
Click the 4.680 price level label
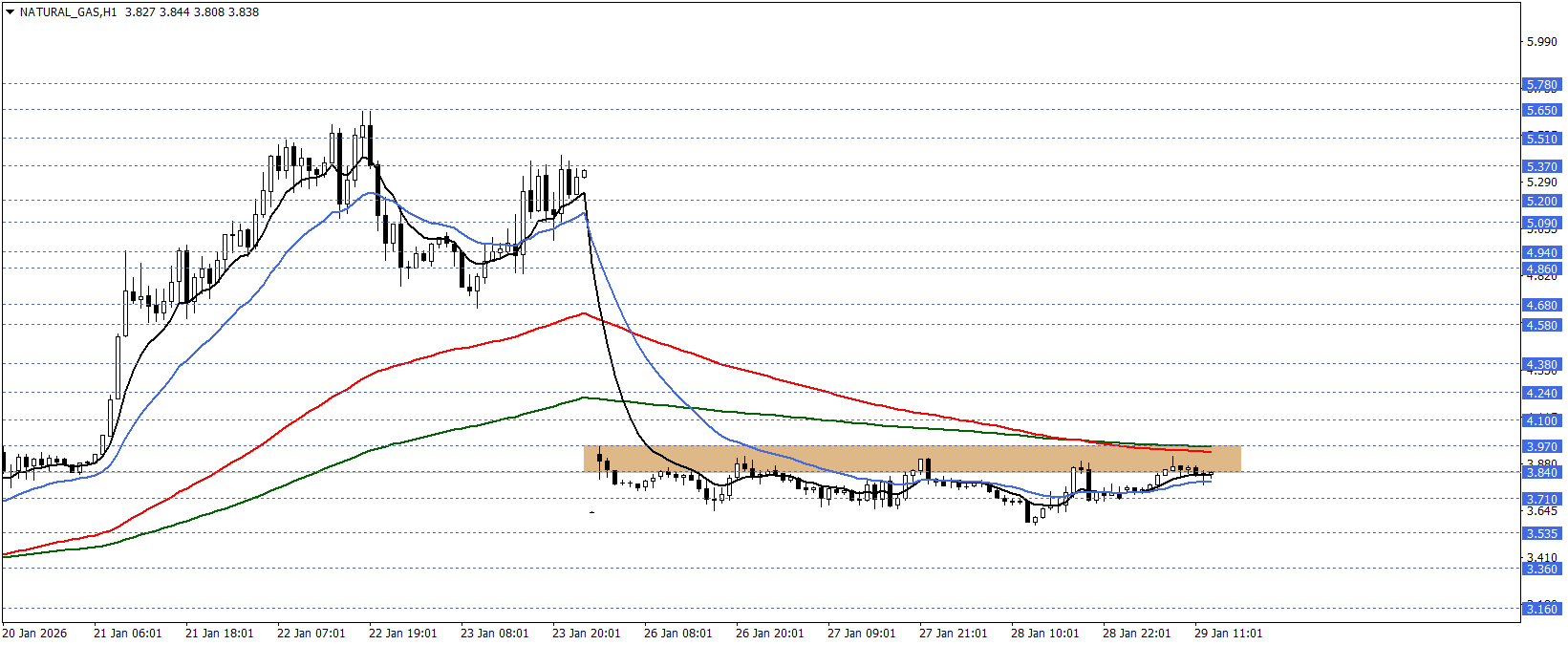1540,305
